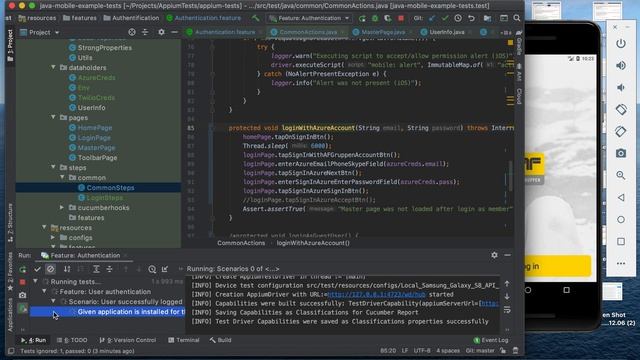The height and width of the screenshot is (360, 640).
Task: Switch to UserInfo.java editor tab
Action: point(446,32)
